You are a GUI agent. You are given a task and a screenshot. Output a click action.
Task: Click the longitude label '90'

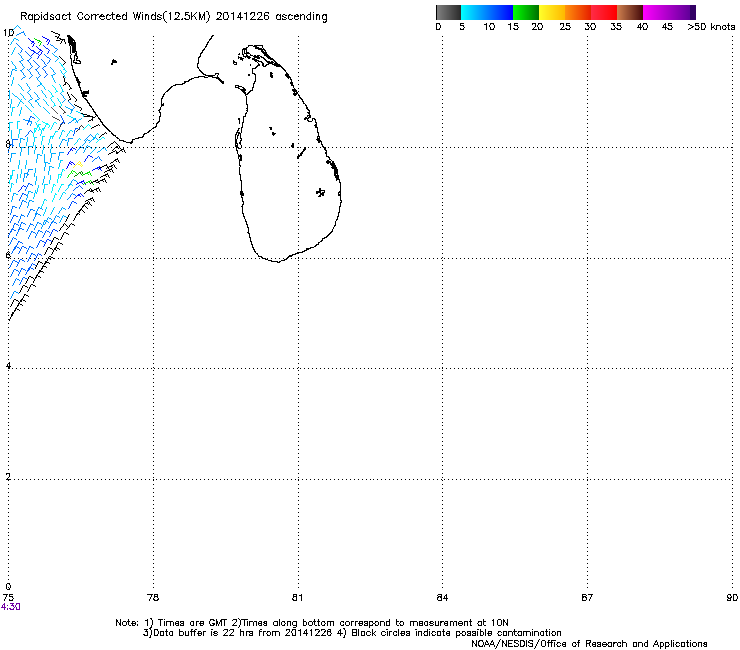point(732,597)
